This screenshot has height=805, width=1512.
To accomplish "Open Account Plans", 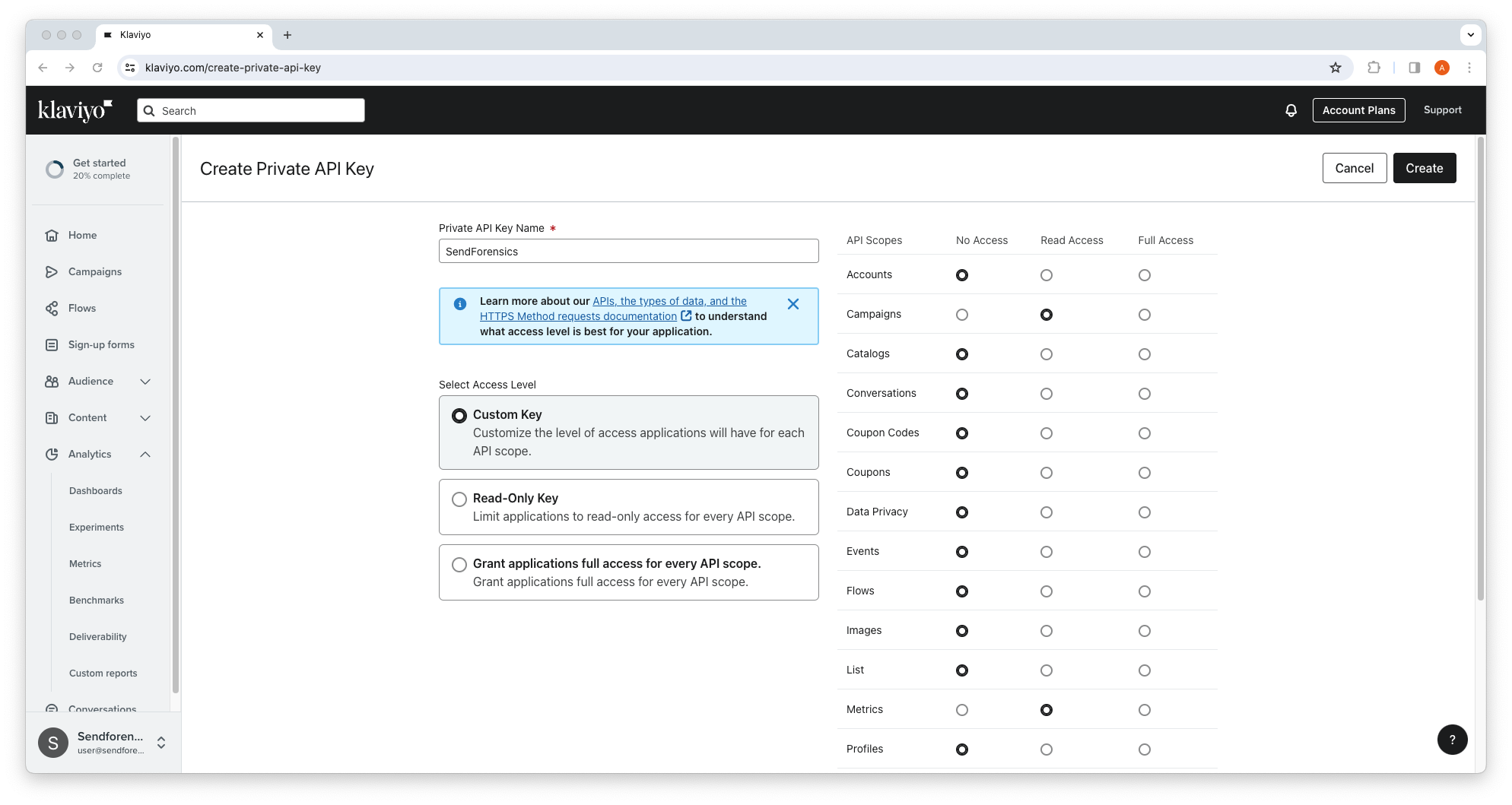I will tap(1359, 110).
